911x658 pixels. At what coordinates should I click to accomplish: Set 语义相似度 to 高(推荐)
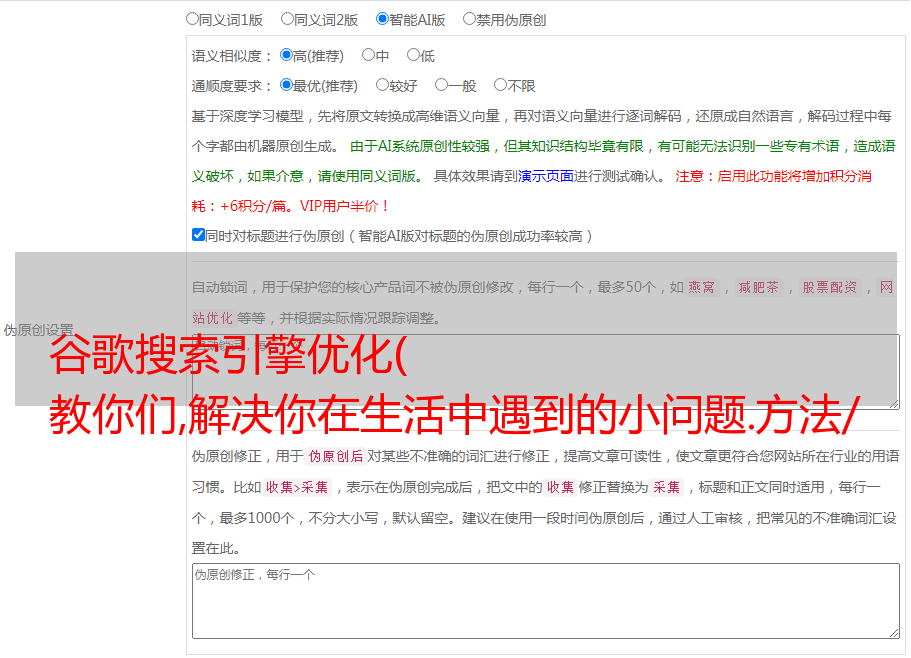(286, 55)
